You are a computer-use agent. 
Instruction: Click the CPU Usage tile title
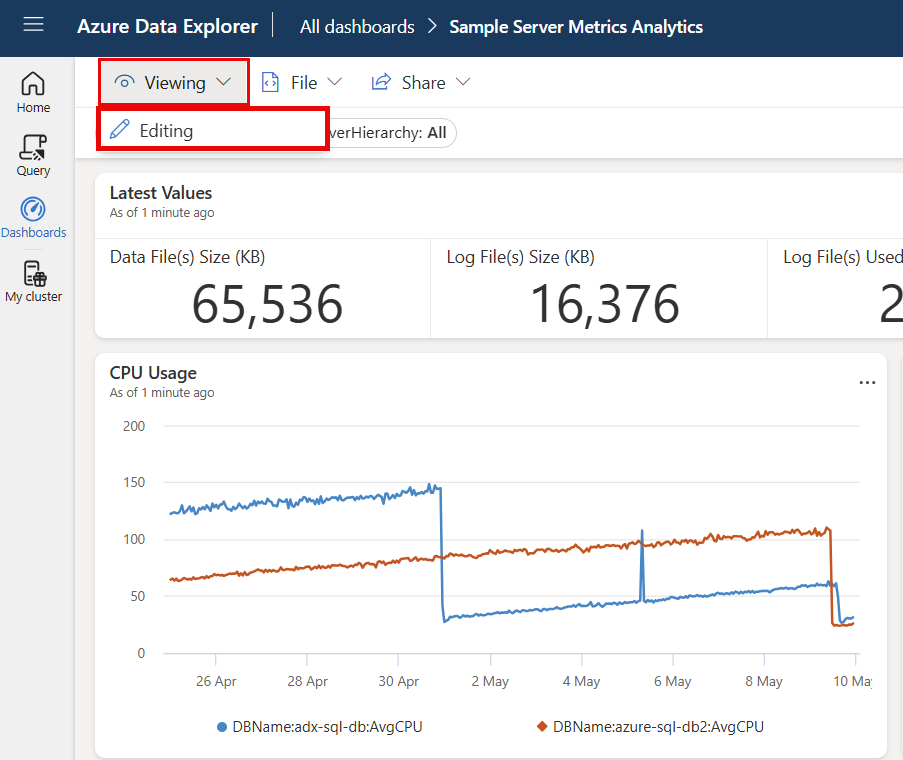pyautogui.click(x=153, y=373)
